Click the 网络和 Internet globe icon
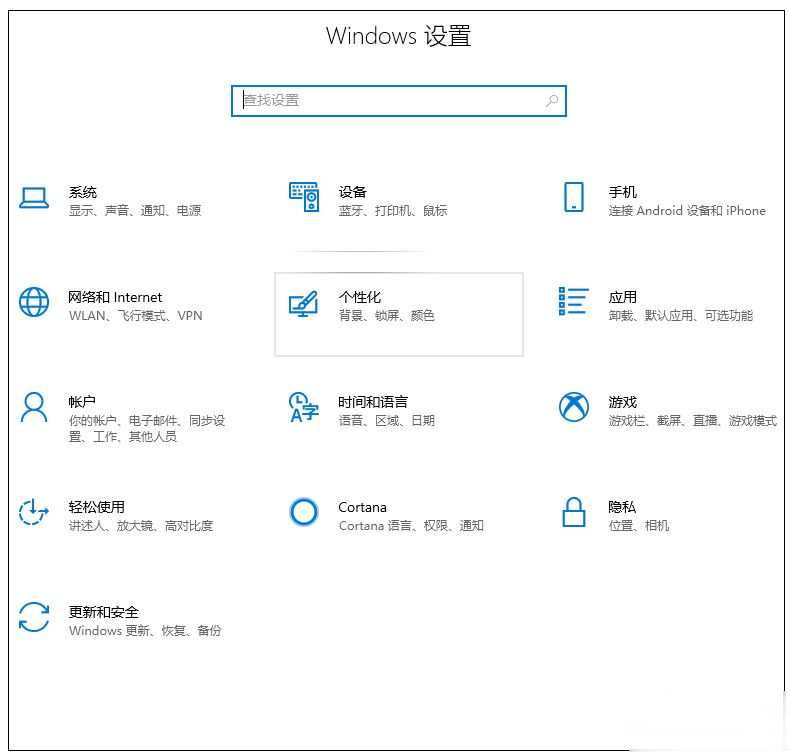This screenshot has height=755, width=790. tap(34, 302)
